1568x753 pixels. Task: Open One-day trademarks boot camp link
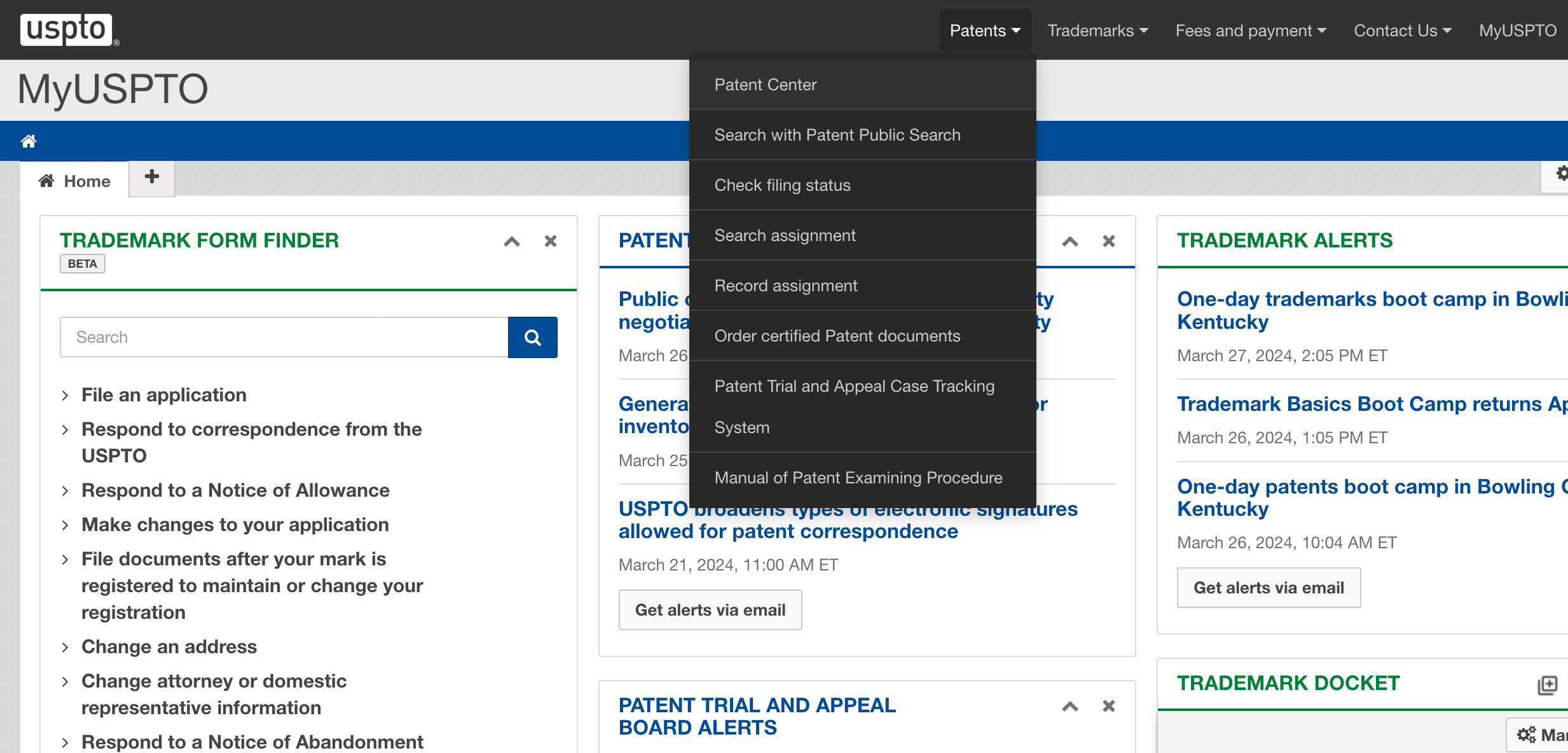(x=1372, y=310)
